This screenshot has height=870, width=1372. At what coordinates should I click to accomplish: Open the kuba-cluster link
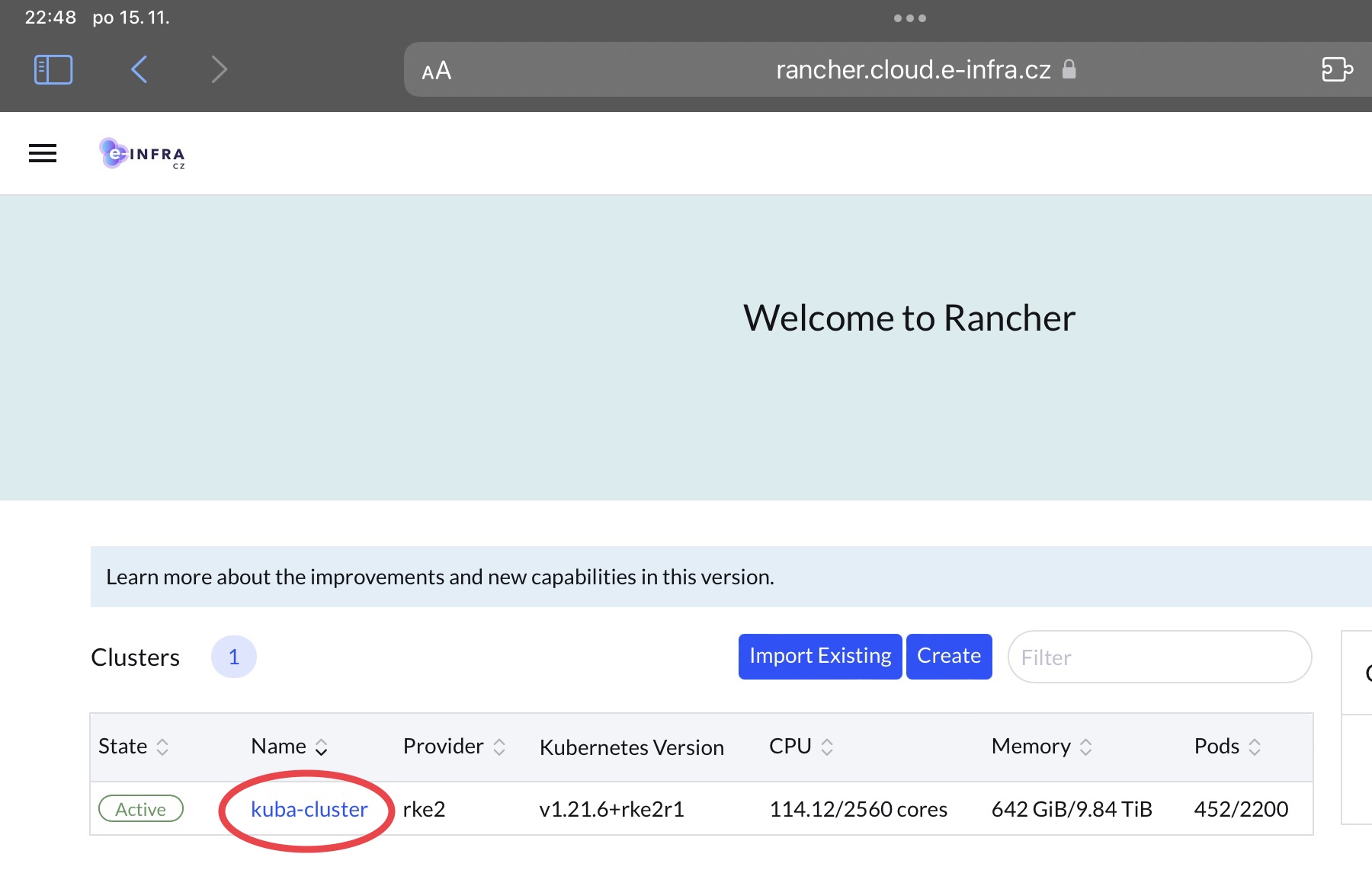pos(309,809)
